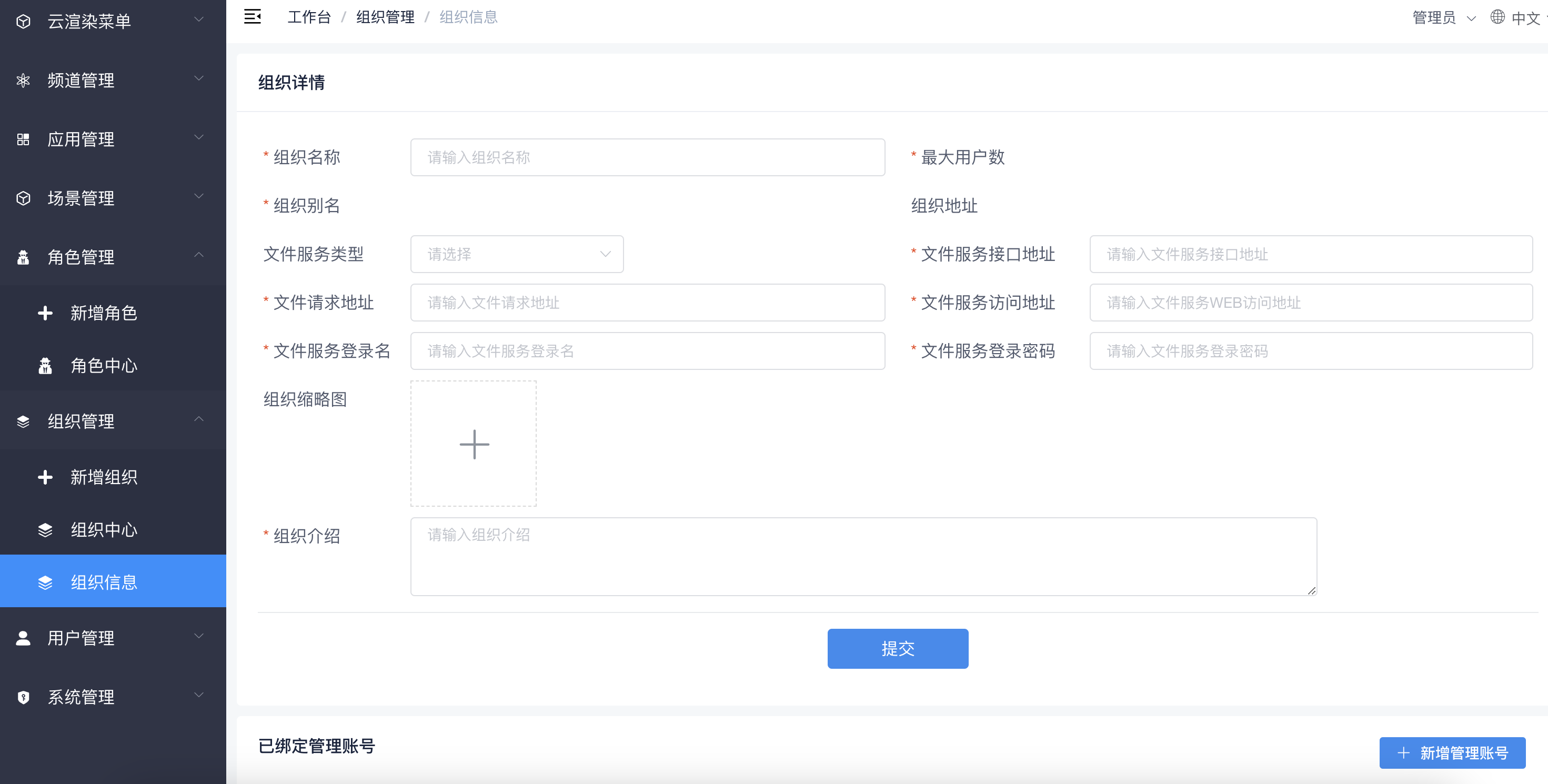Screen dimensions: 1548x784
Task: Click the shield icon beside 系统管理
Action: pyautogui.click(x=24, y=697)
